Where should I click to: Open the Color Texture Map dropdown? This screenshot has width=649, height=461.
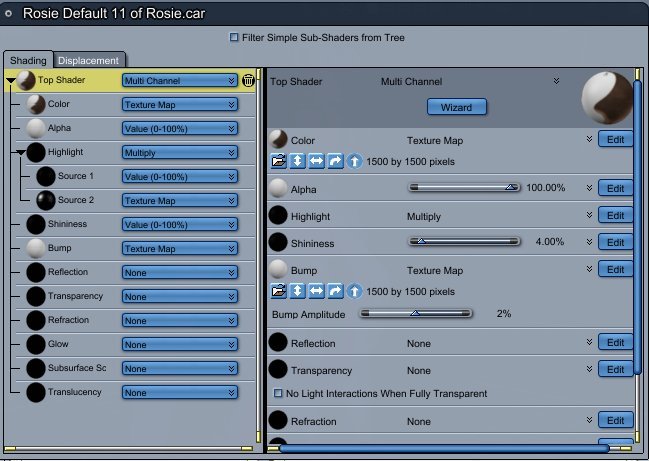180,105
